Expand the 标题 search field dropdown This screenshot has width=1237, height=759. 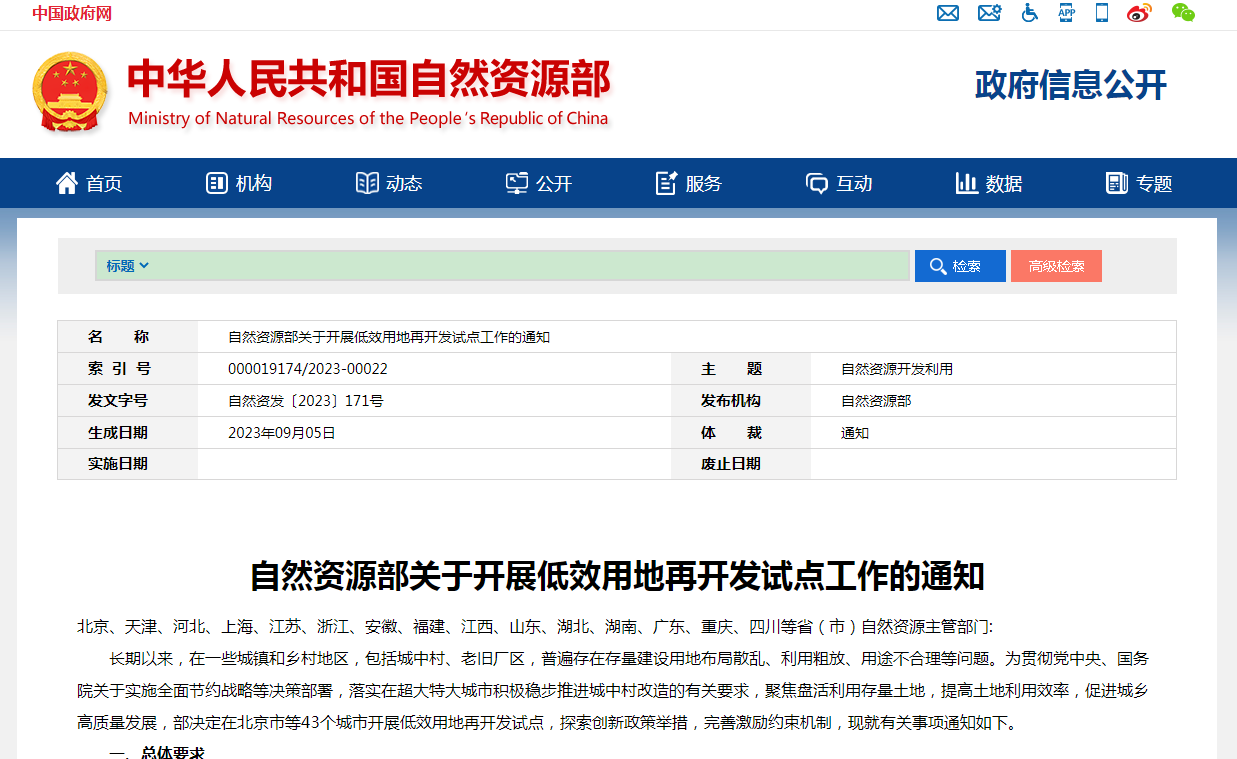(x=128, y=266)
